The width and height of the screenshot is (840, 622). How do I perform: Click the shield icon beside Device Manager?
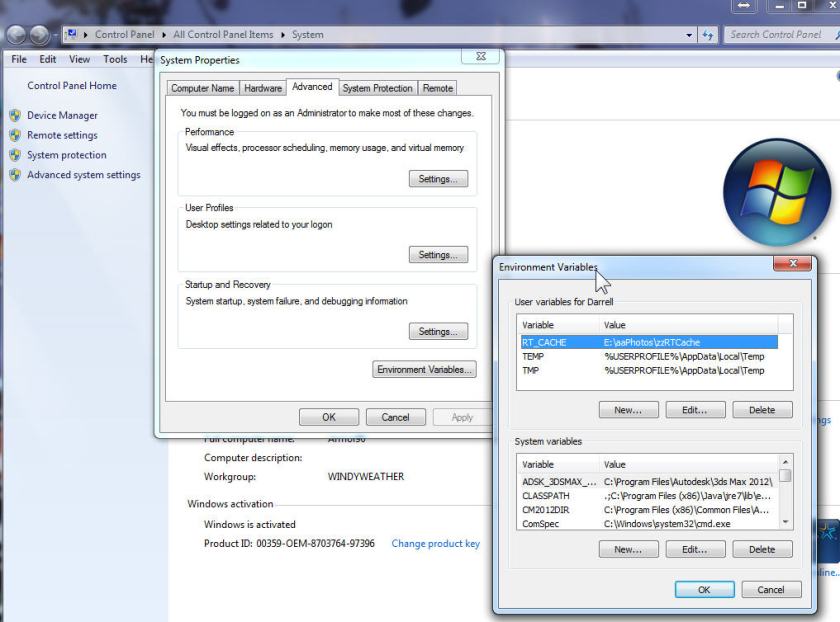coord(14,115)
